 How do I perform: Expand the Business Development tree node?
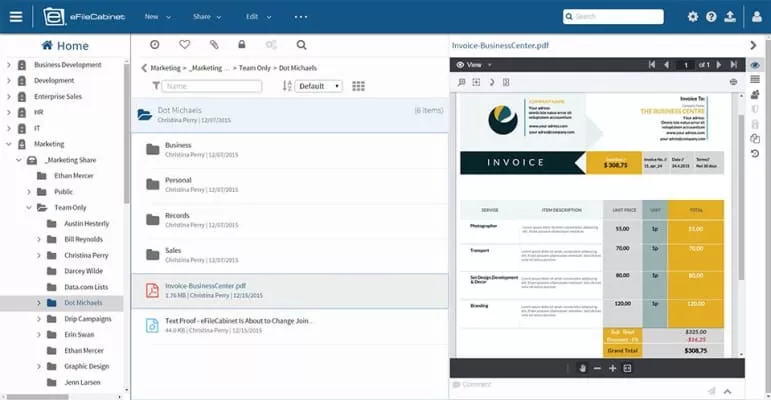click(x=9, y=65)
